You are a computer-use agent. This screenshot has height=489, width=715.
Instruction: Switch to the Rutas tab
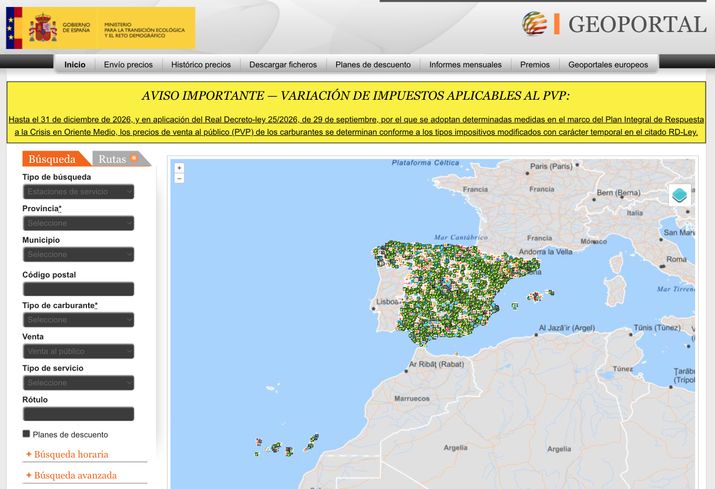pos(119,159)
